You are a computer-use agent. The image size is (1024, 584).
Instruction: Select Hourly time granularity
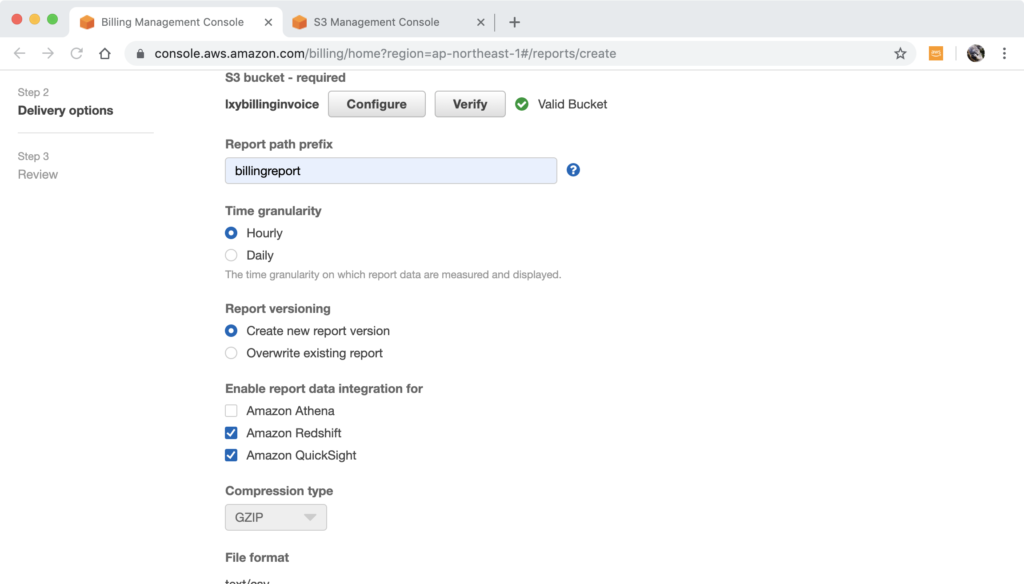click(231, 233)
